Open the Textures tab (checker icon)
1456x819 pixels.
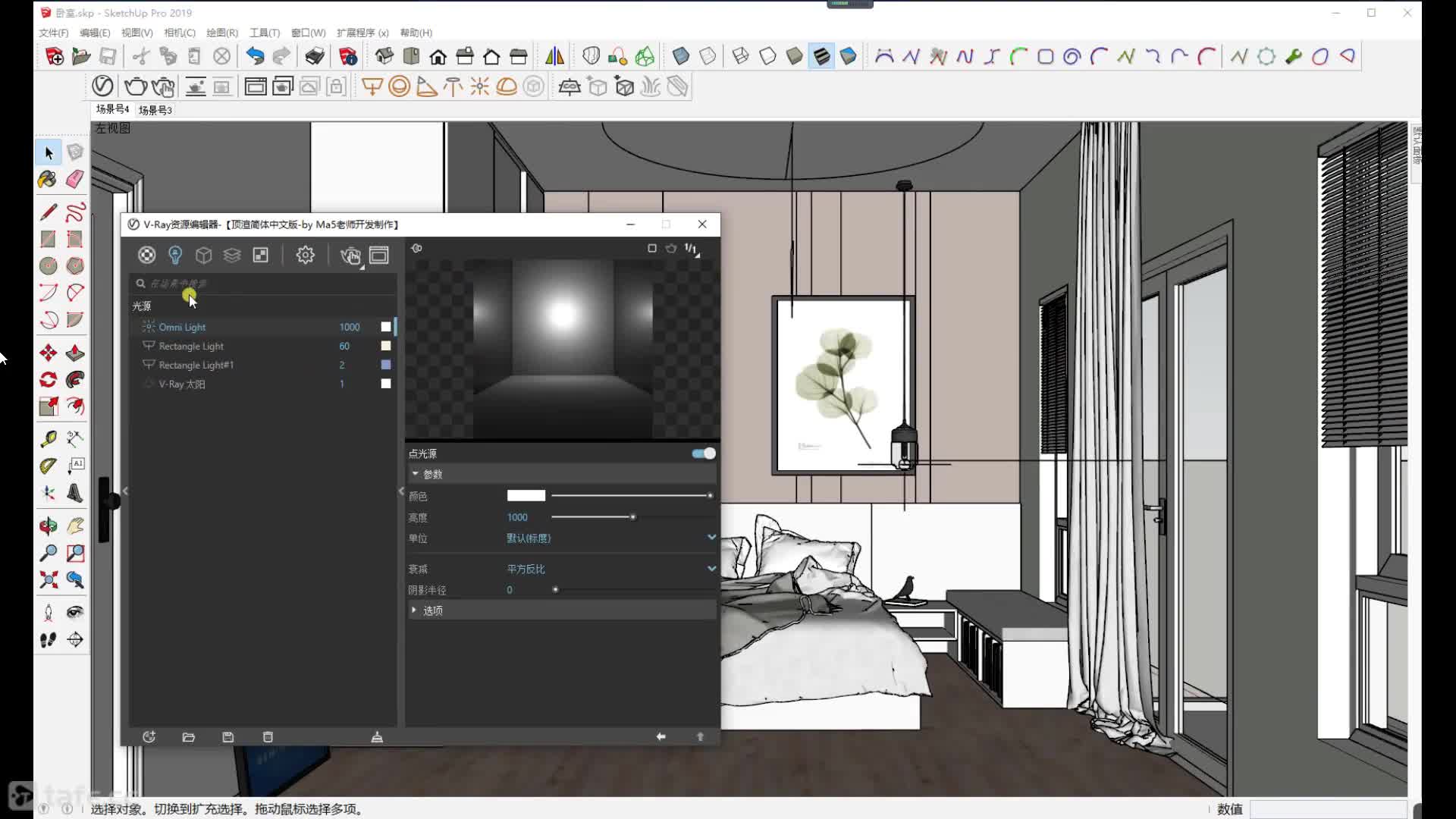[x=261, y=255]
